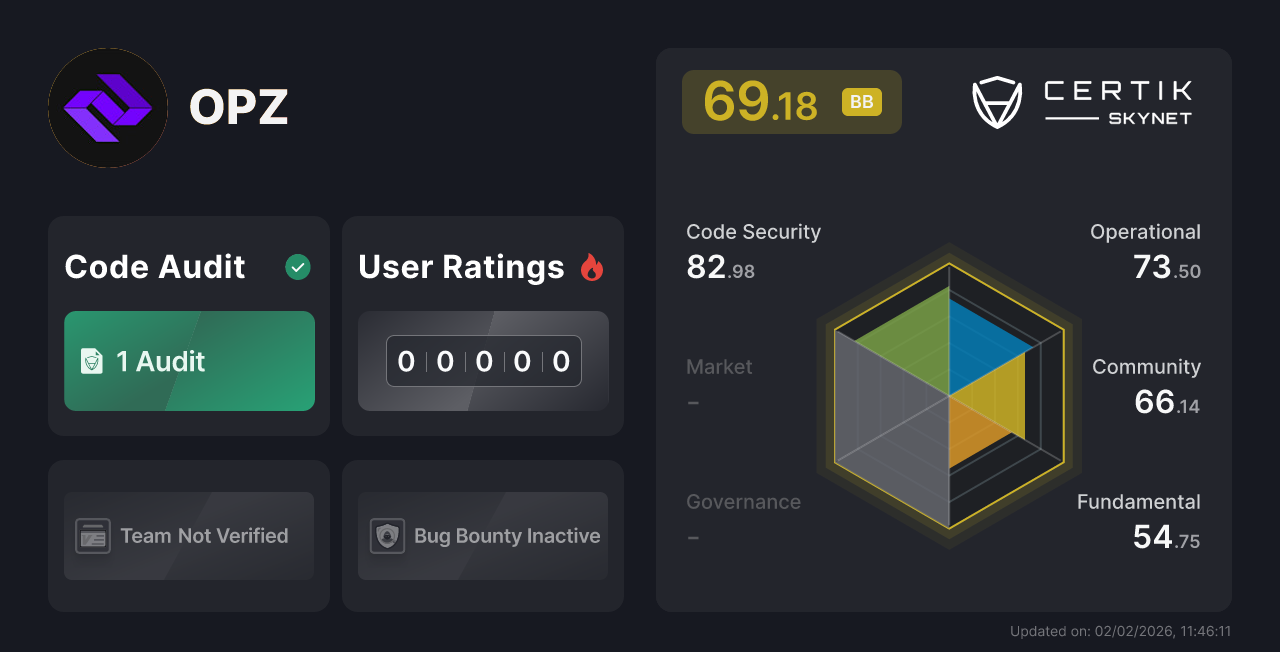The height and width of the screenshot is (652, 1280).
Task: Select the ID card icon for Team Not Verified
Action: click(x=94, y=536)
